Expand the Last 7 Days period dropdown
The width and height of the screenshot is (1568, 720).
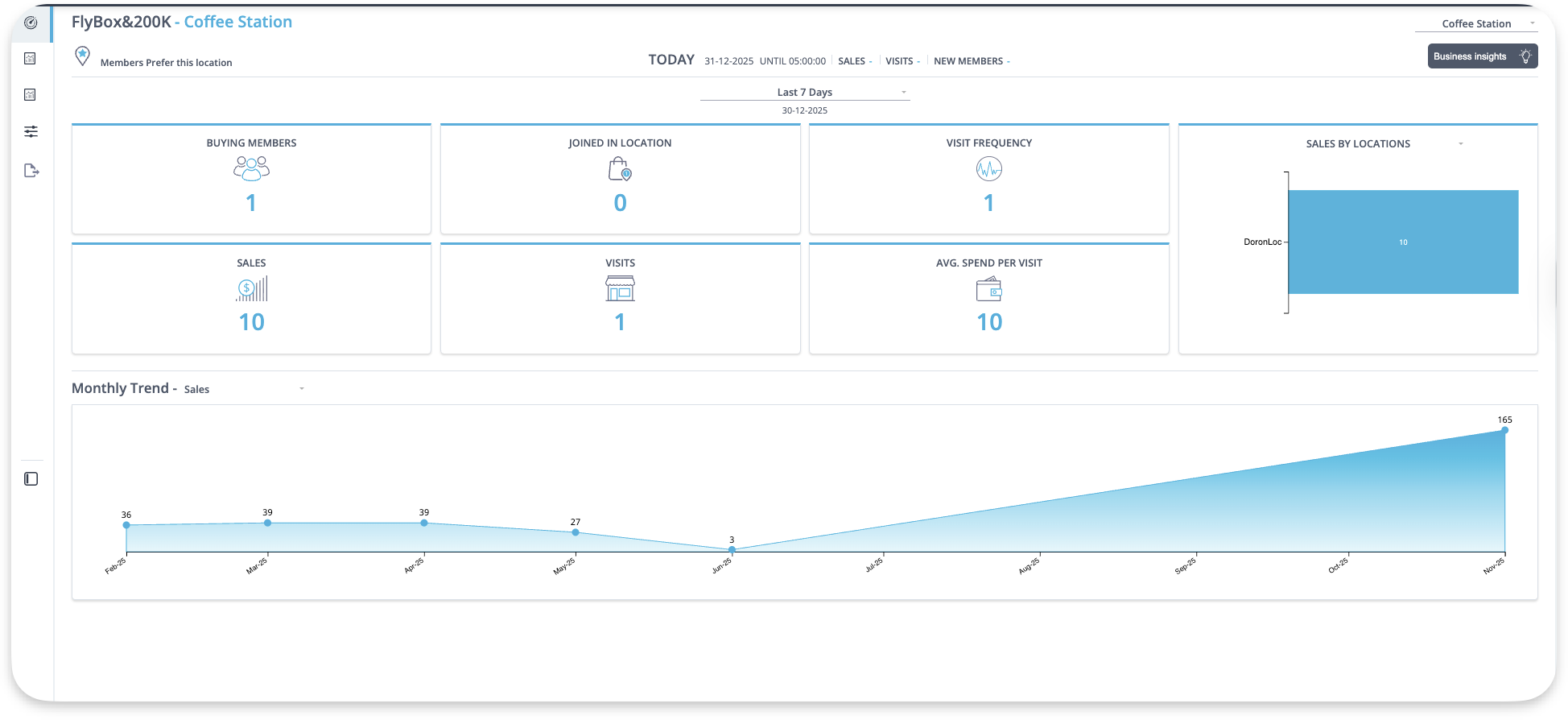(x=804, y=93)
